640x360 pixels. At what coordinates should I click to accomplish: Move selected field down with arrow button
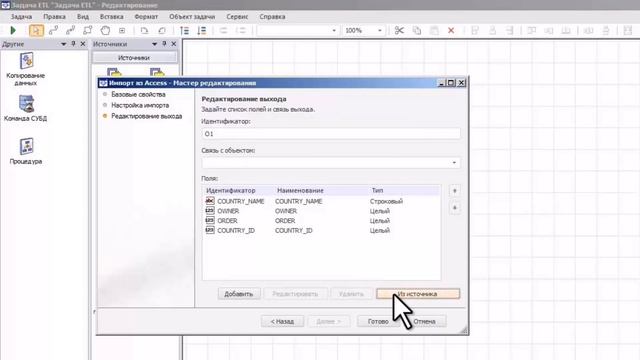point(455,208)
